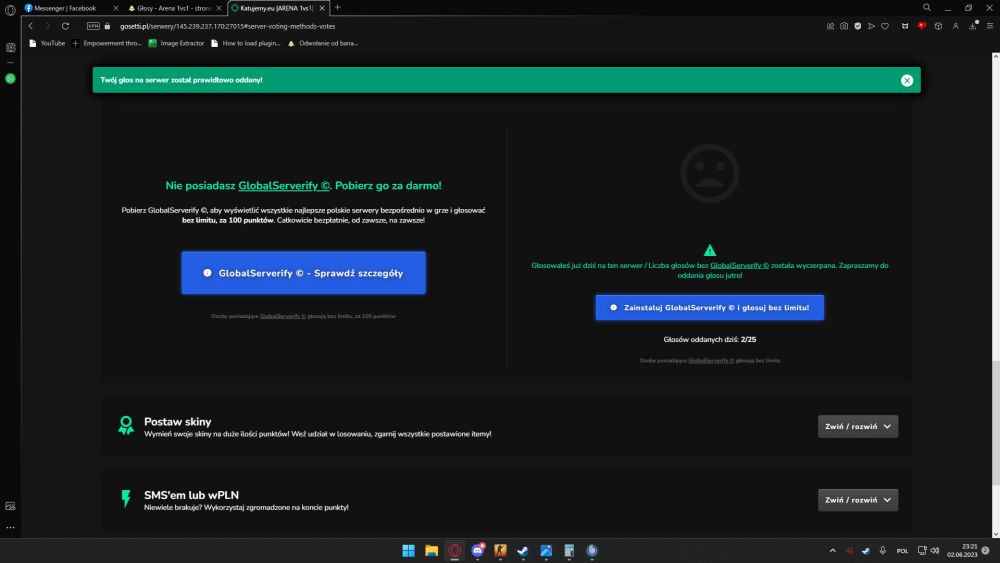
Task: Open the tab search magnifier icon
Action: (927, 8)
